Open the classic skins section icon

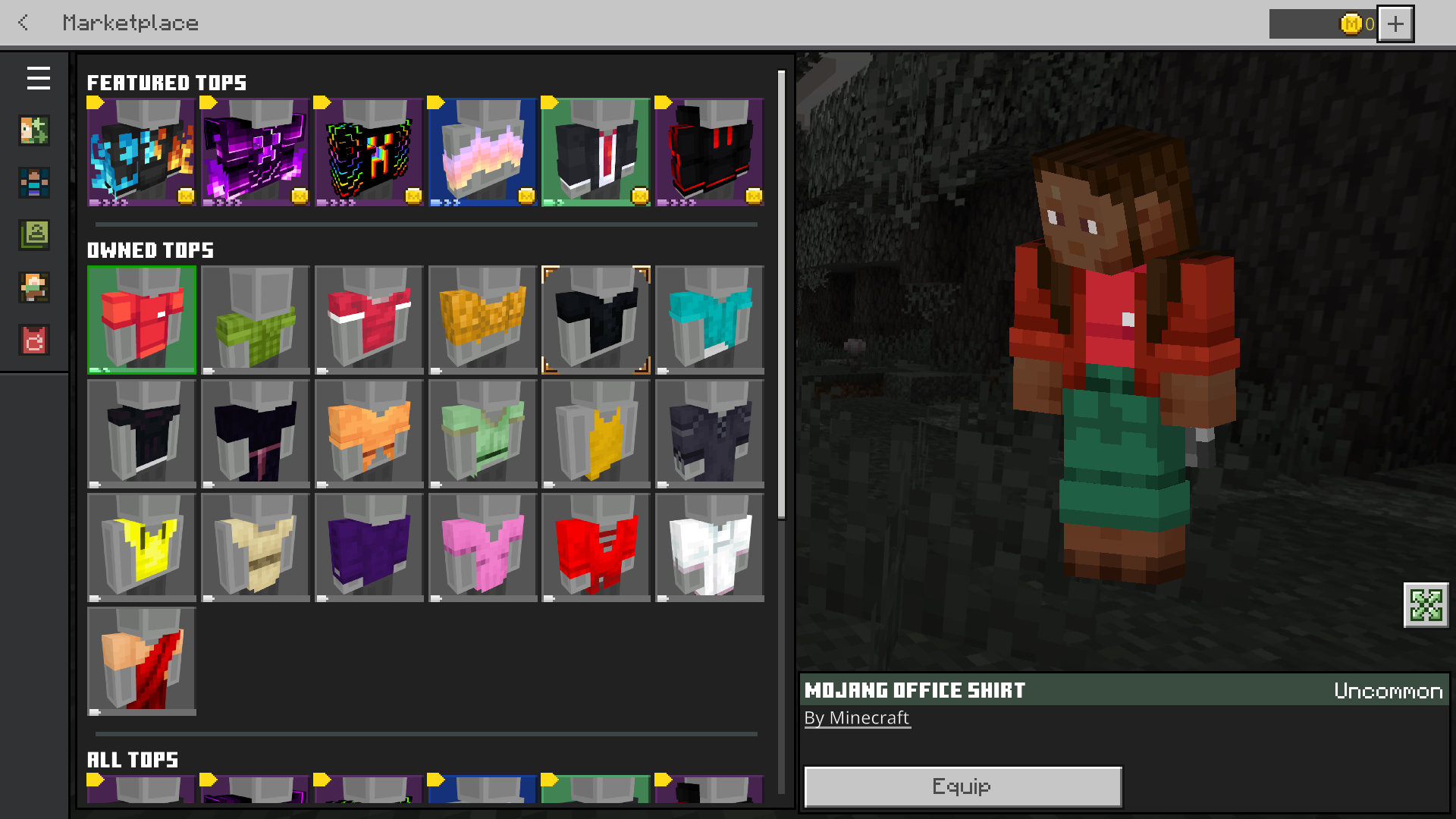[34, 235]
